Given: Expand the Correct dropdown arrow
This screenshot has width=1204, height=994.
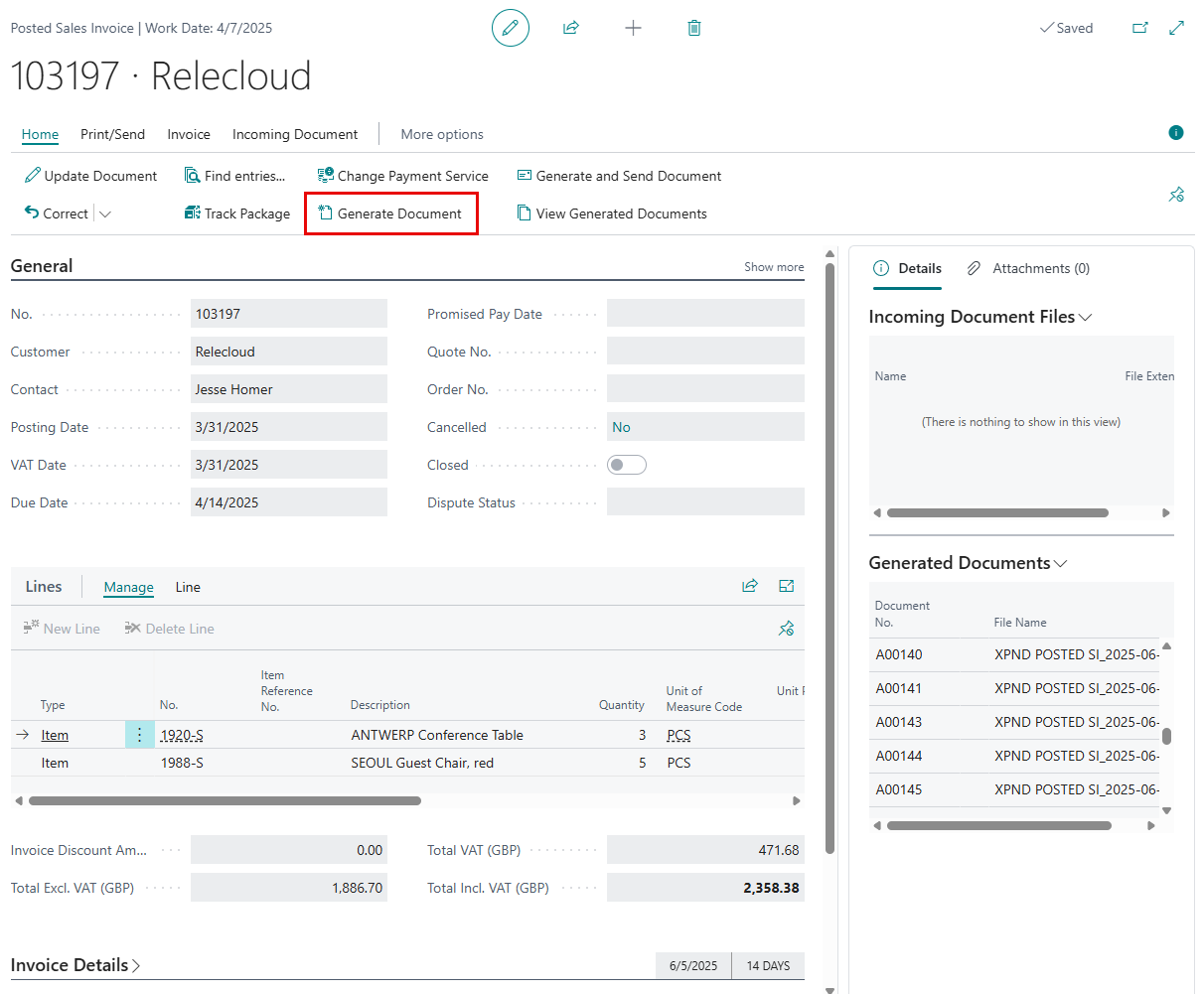Looking at the screenshot, I should click(105, 213).
